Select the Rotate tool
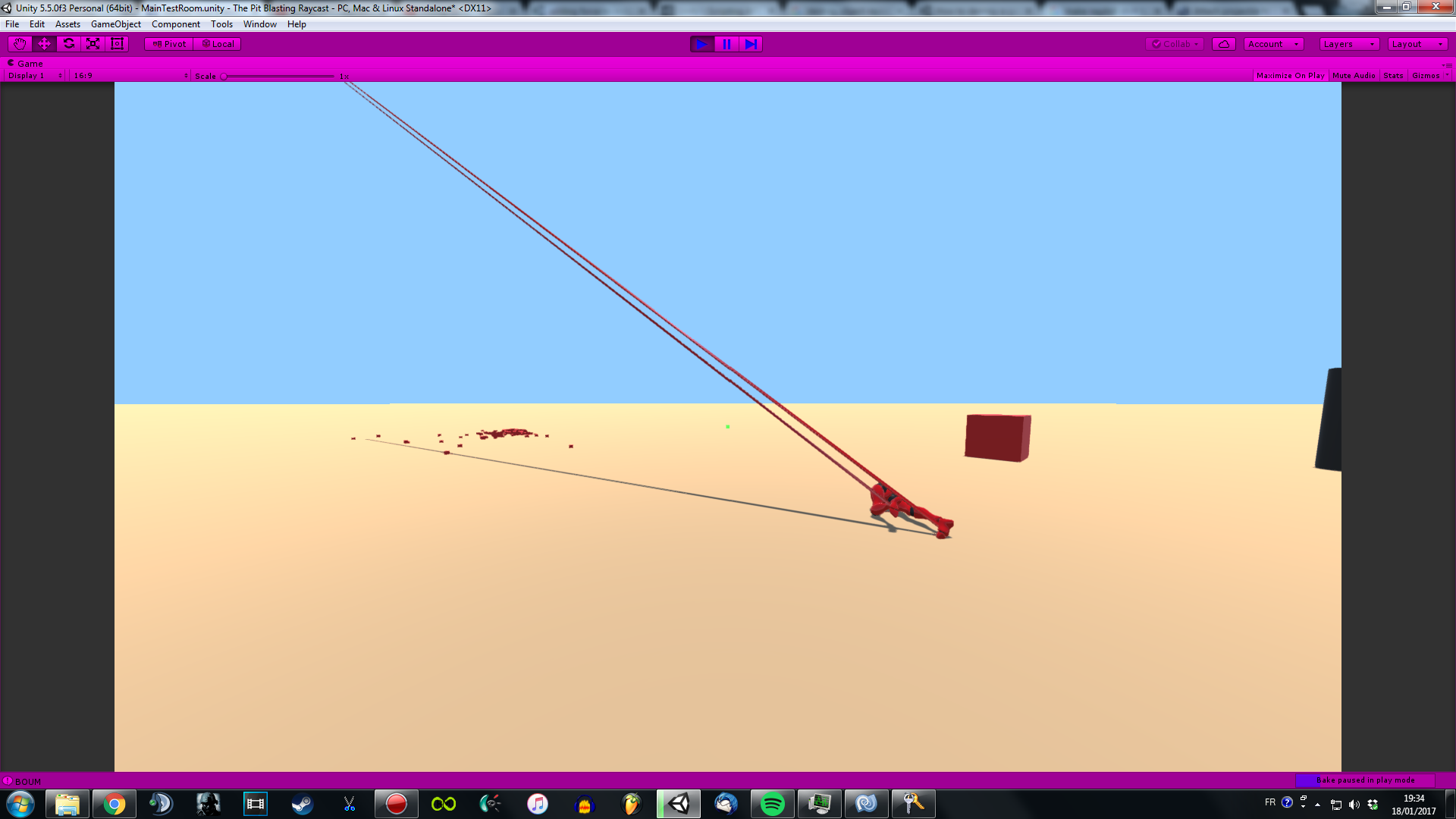1456x819 pixels. click(69, 44)
